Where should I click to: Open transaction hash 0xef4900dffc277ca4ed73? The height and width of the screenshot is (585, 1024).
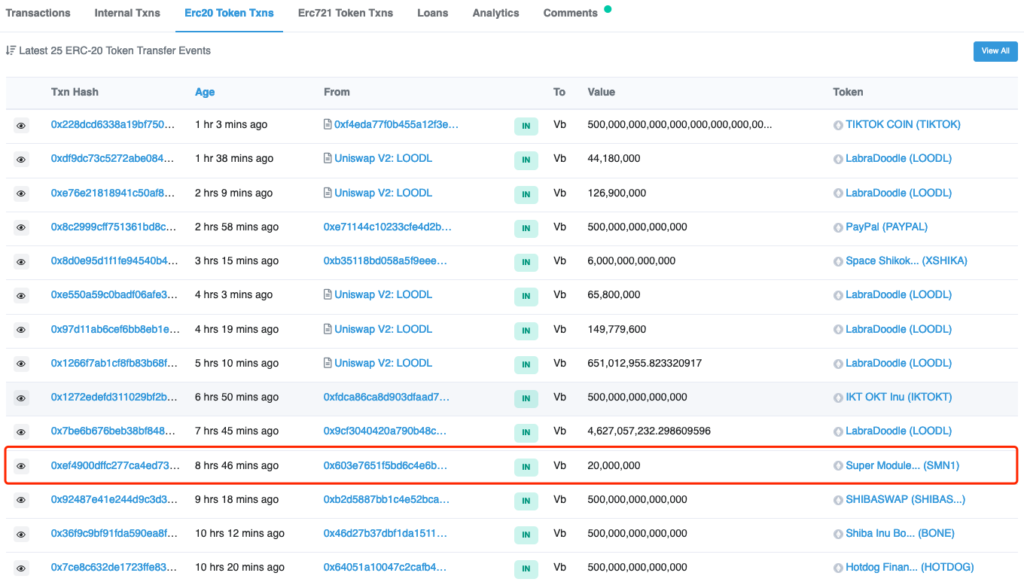tap(116, 466)
